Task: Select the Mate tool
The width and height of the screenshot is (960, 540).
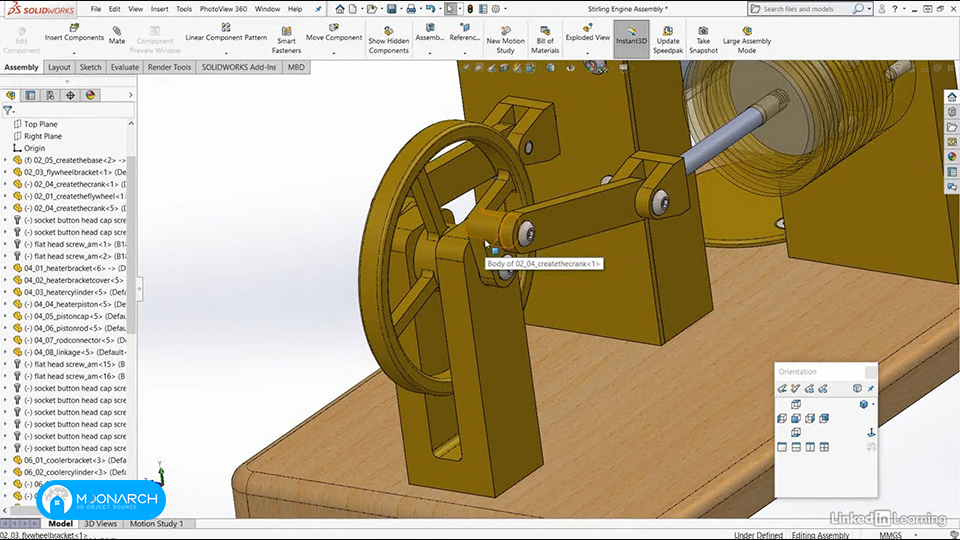Action: 117,36
